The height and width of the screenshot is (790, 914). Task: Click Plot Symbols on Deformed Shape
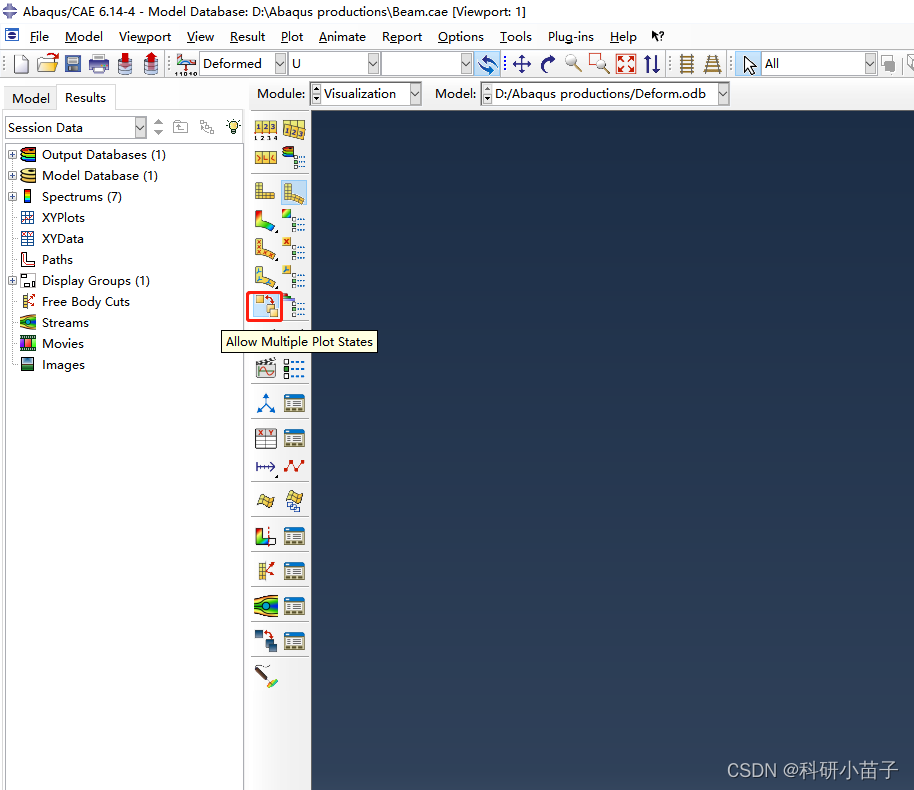click(265, 250)
